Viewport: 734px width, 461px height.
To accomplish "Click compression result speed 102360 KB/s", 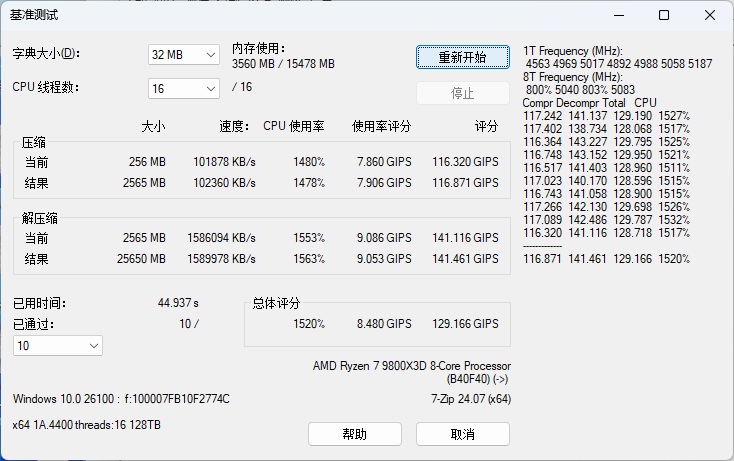I will point(224,183).
